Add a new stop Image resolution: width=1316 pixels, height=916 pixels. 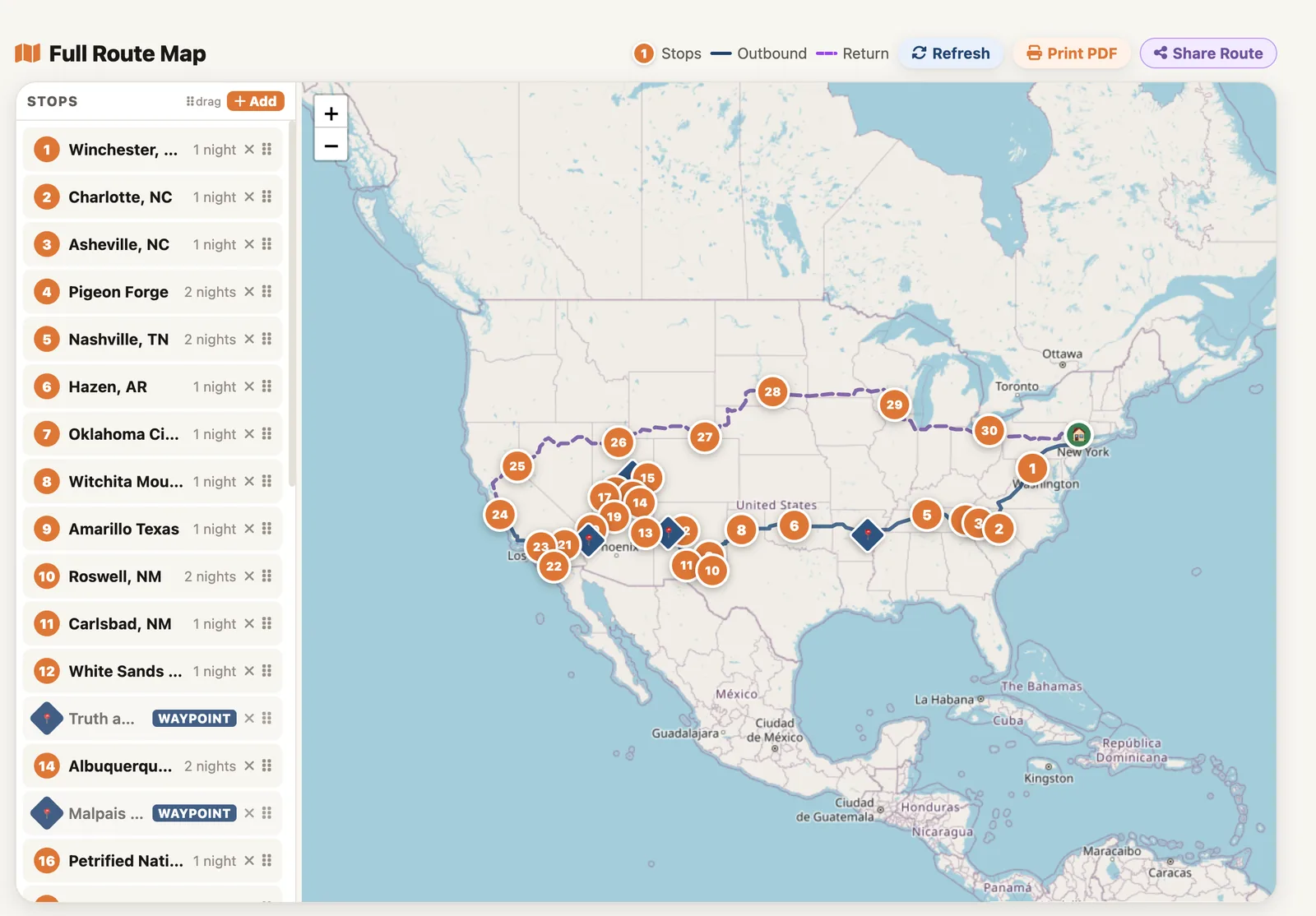(256, 101)
